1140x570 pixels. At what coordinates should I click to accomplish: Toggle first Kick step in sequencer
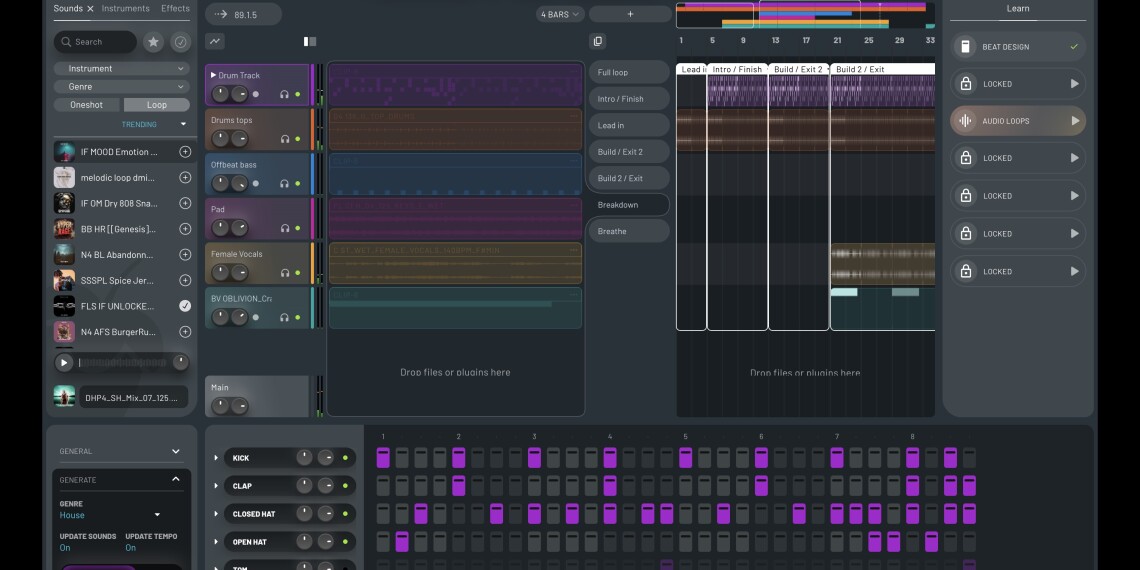[383, 458]
